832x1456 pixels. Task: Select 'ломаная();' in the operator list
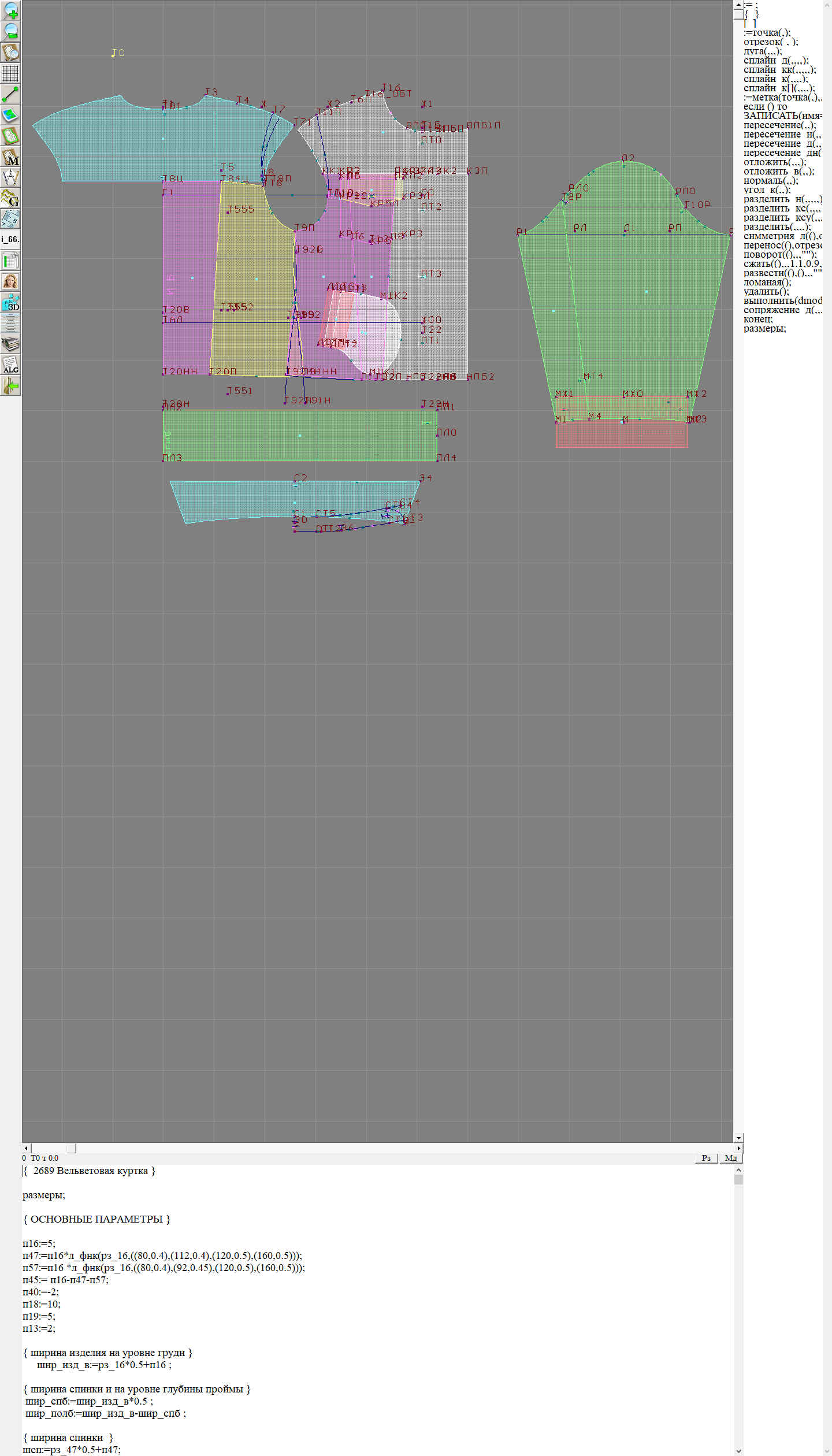coord(767,283)
